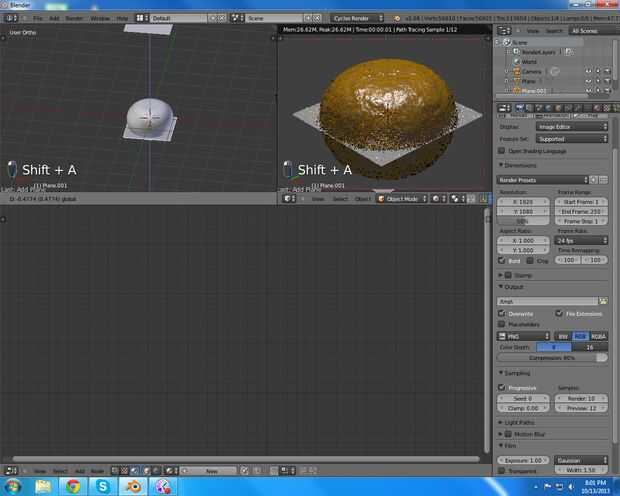The height and width of the screenshot is (496, 620).
Task: Open Skype from the taskbar
Action: tap(103, 486)
